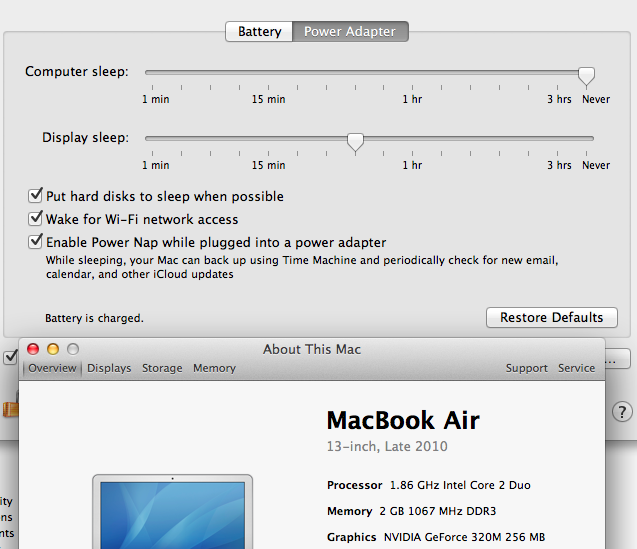Select the Power Adapter tab
The height and width of the screenshot is (549, 637).
coord(349,32)
